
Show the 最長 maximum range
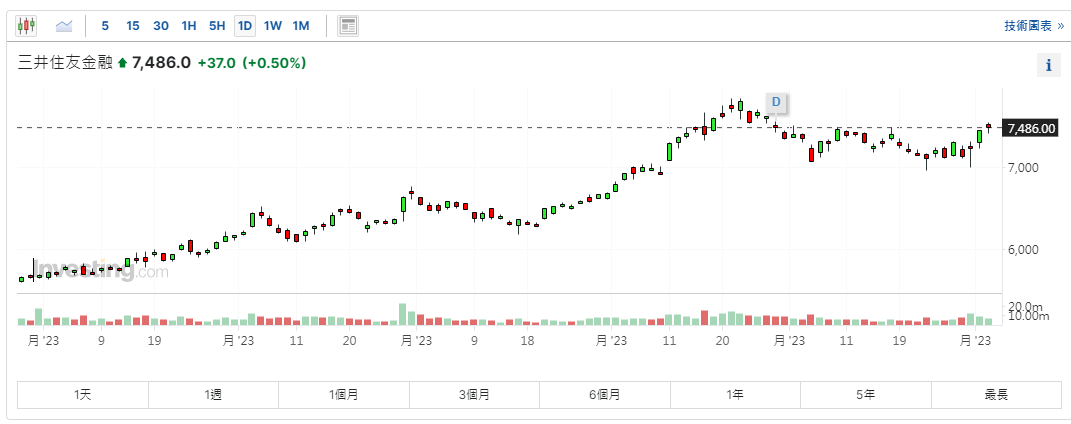tap(995, 395)
